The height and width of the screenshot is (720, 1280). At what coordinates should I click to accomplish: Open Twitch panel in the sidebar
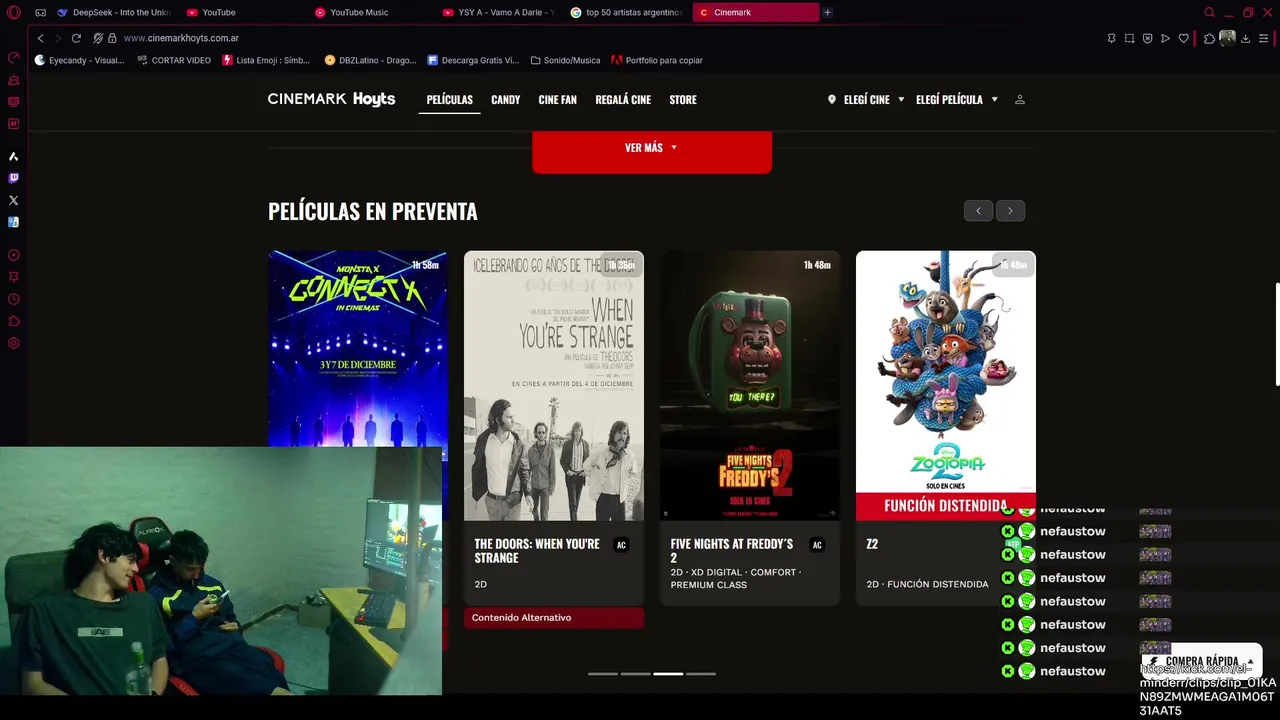point(14,178)
